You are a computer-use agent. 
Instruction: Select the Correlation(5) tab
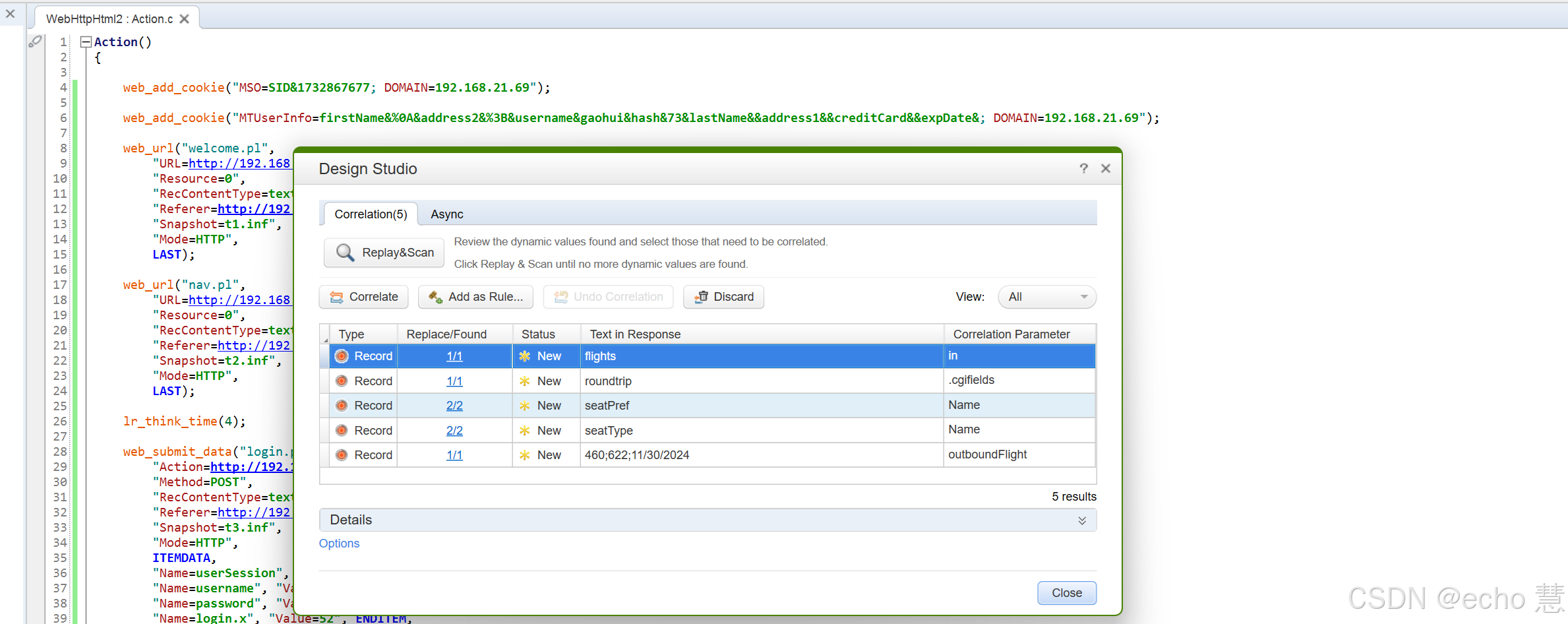tap(371, 214)
